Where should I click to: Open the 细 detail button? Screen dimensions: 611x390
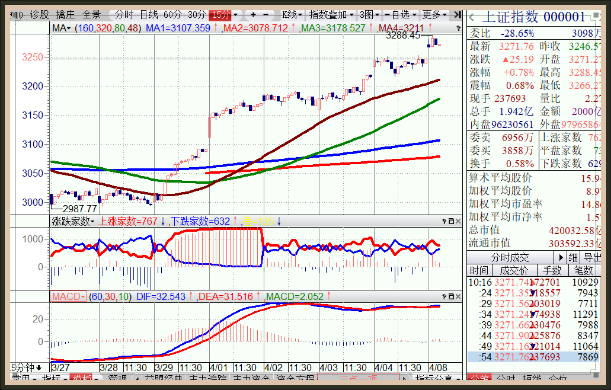pyautogui.click(x=572, y=258)
